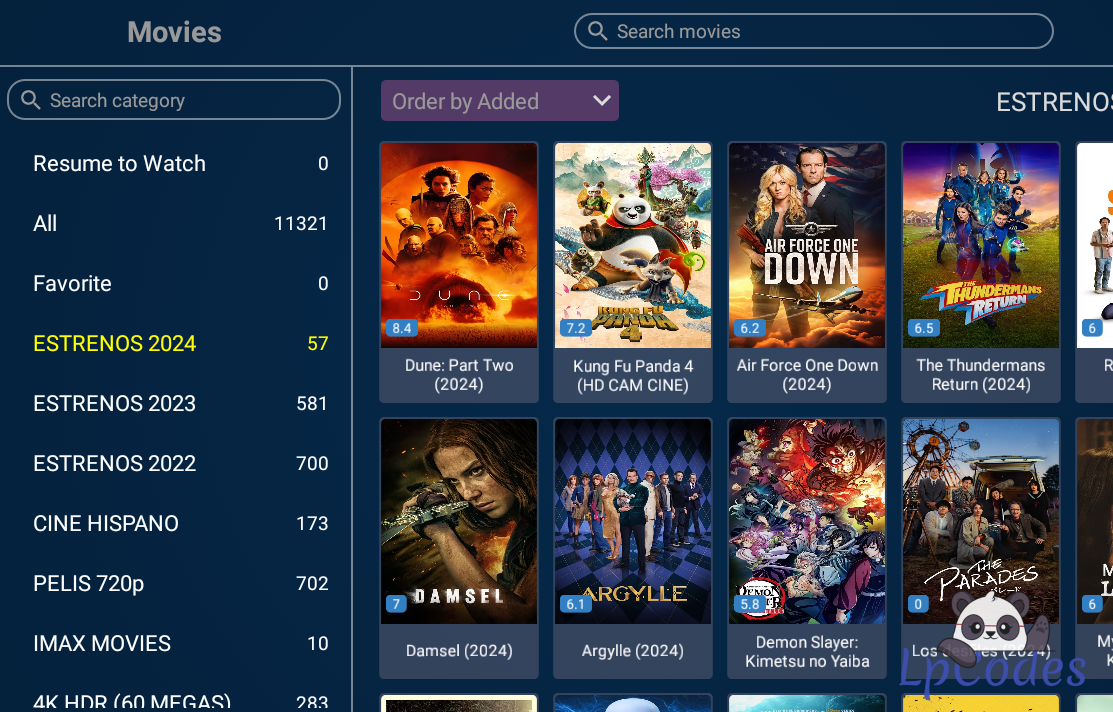This screenshot has height=712, width=1113.
Task: Click the 8.4 rating badge on Dune poster
Action: pyautogui.click(x=401, y=328)
